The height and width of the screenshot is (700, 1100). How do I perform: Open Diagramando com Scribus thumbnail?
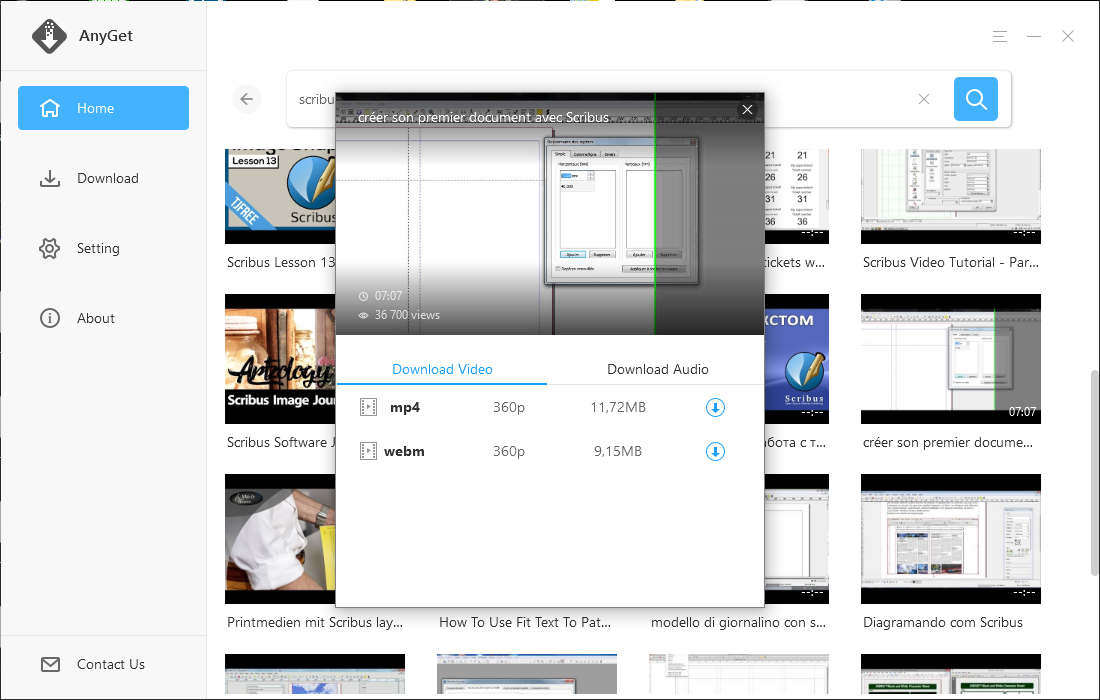pos(951,539)
